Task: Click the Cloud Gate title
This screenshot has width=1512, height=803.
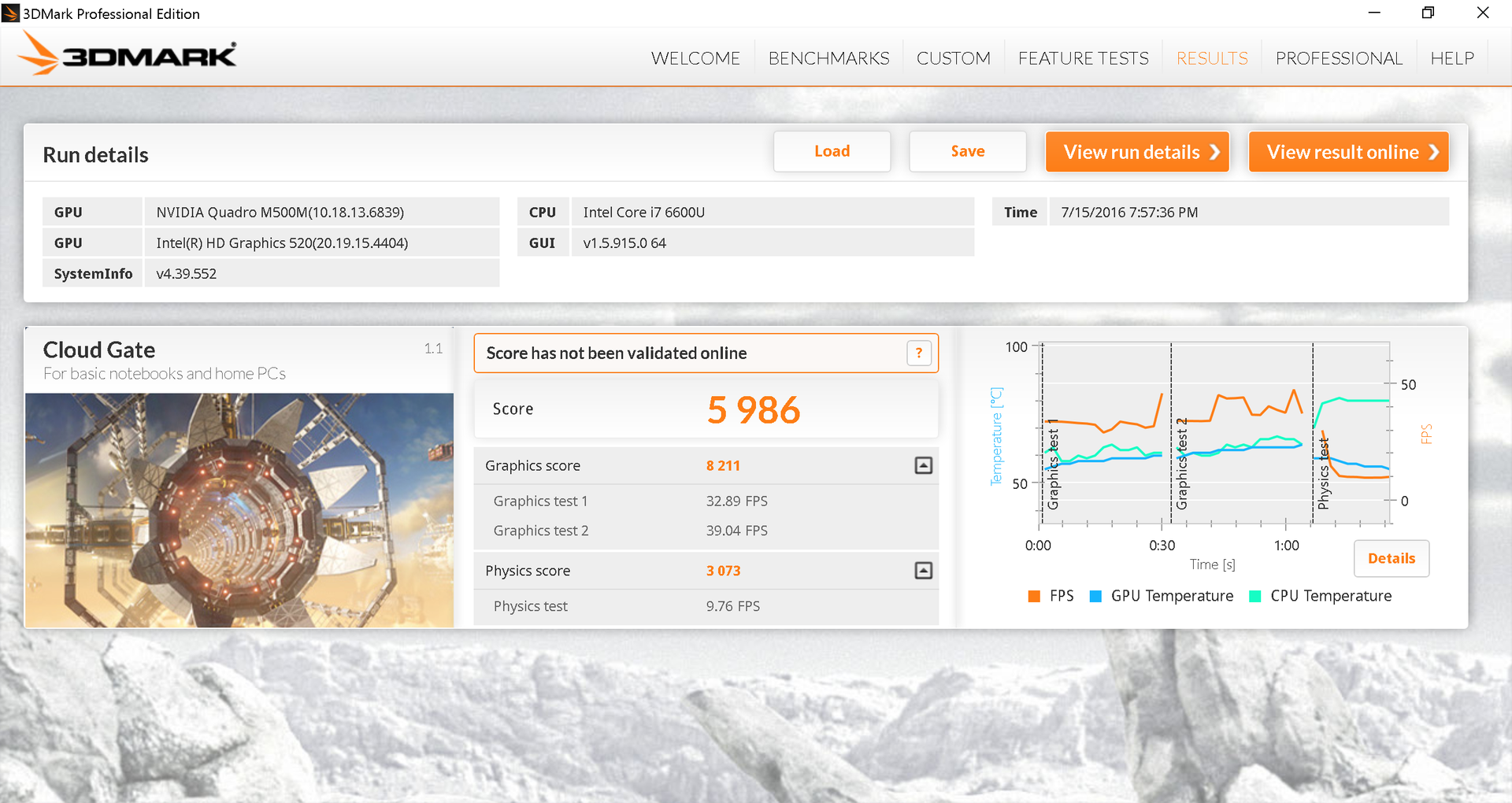Action: tap(99, 350)
